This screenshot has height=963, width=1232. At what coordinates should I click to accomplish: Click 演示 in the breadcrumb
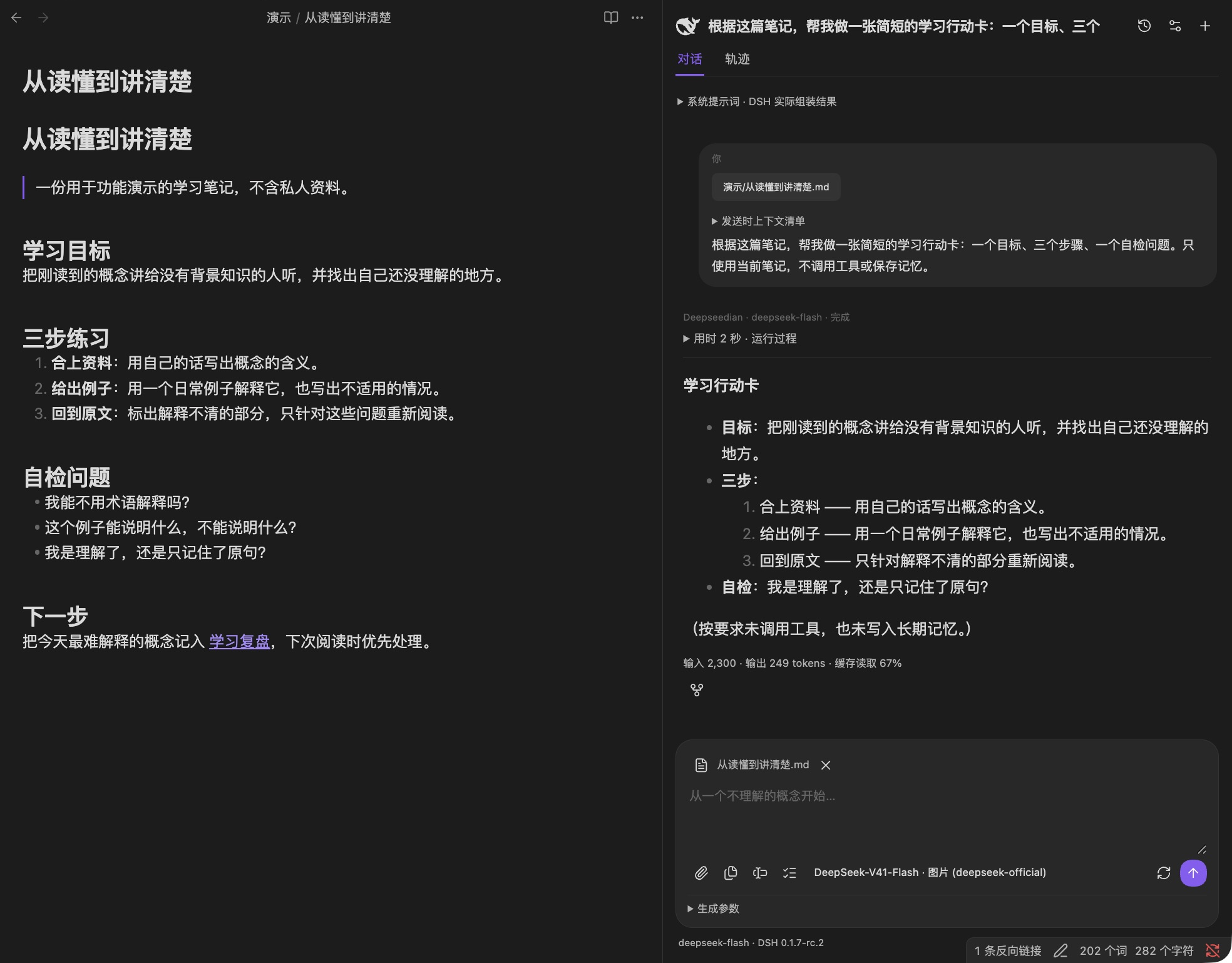[279, 18]
